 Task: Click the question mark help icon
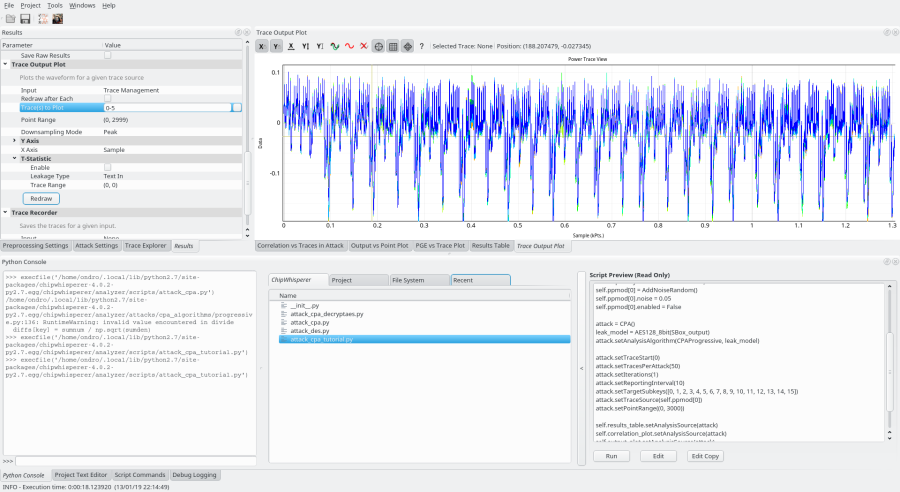421,46
